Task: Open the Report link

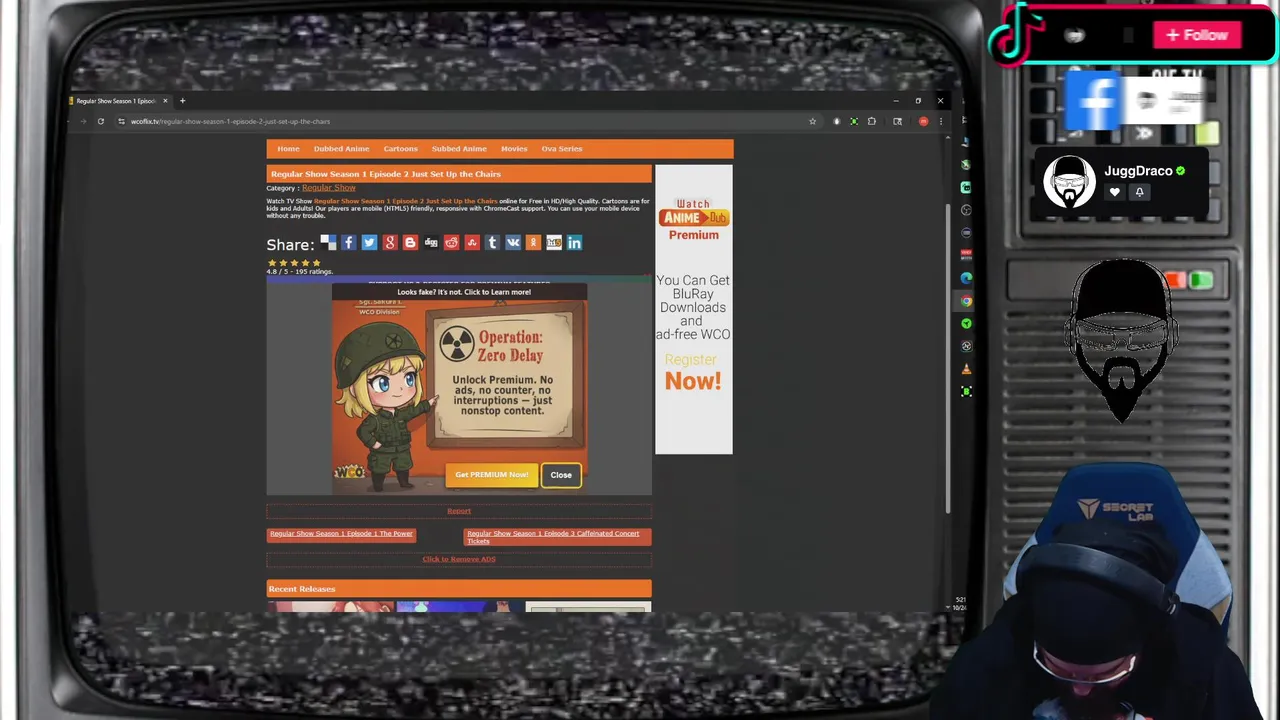Action: 459,511
